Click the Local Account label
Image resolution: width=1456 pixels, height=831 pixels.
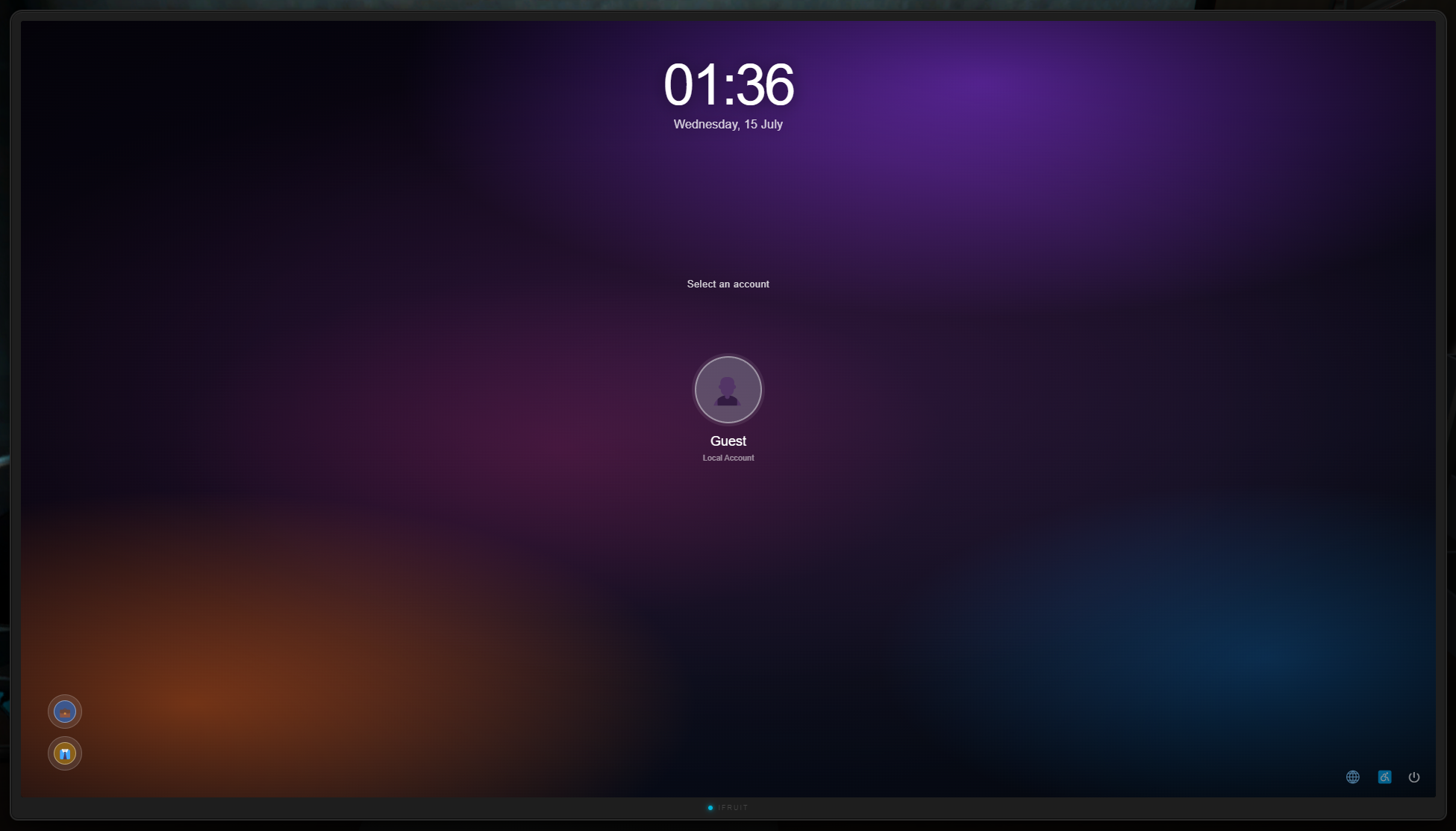coord(728,458)
